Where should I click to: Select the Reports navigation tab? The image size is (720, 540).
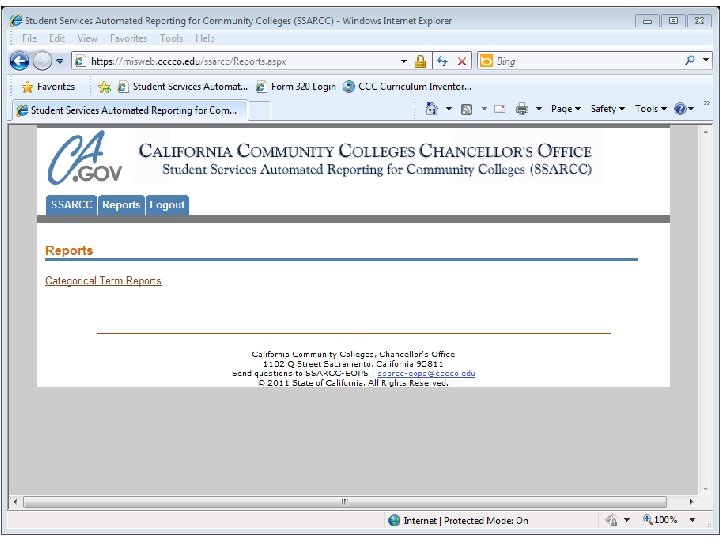click(x=121, y=205)
